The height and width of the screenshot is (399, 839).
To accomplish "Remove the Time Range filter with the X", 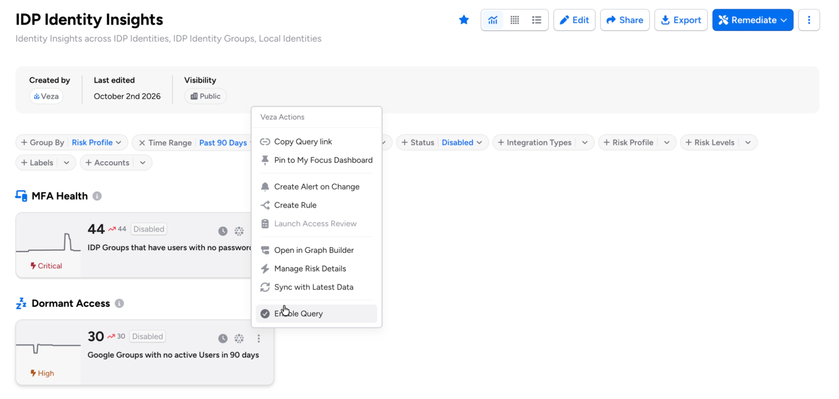I will tap(142, 143).
